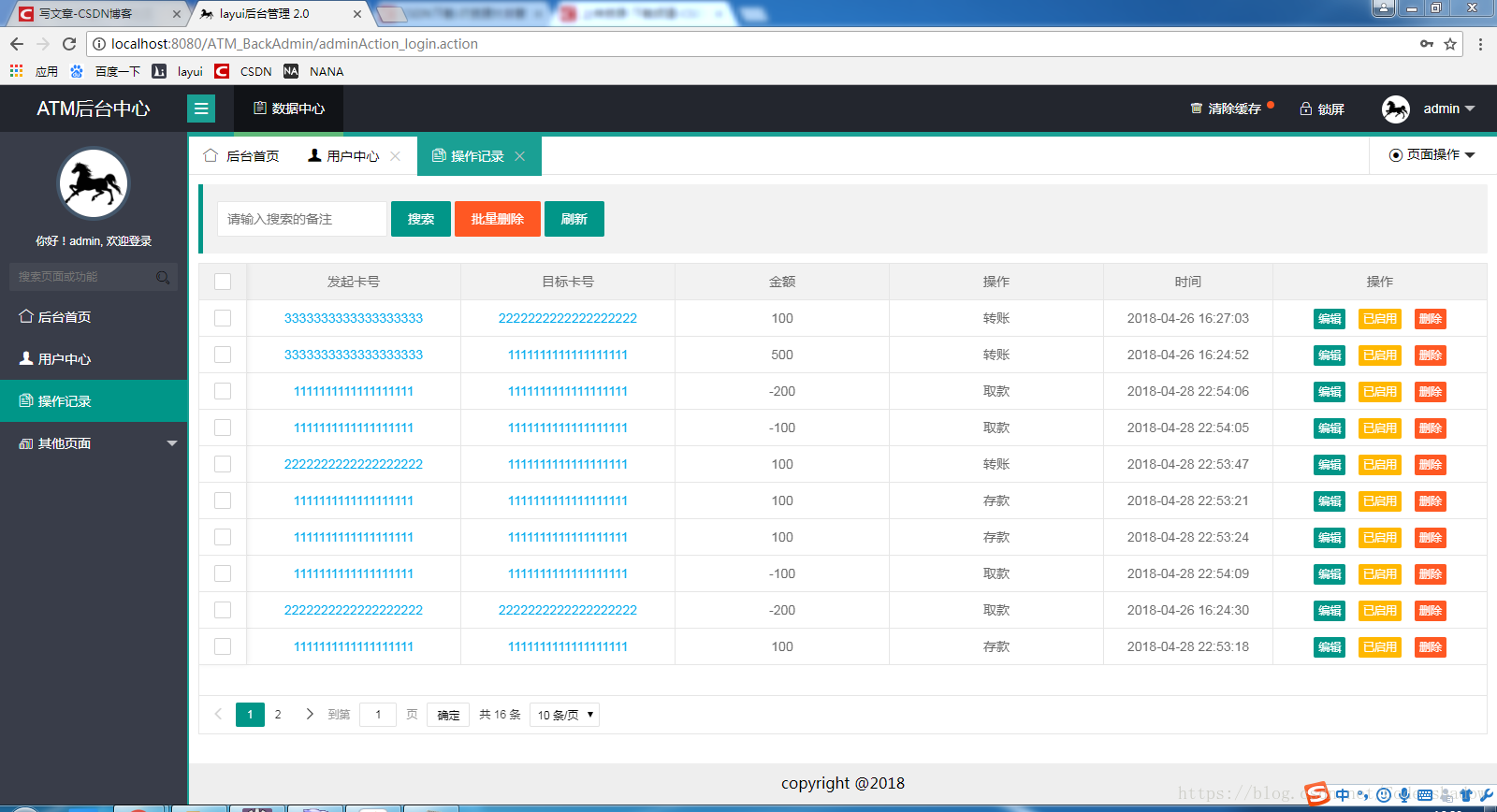Edit the row dated 2018-04-26 16:24:52
Screen dimensions: 1497x812
pos(1330,355)
